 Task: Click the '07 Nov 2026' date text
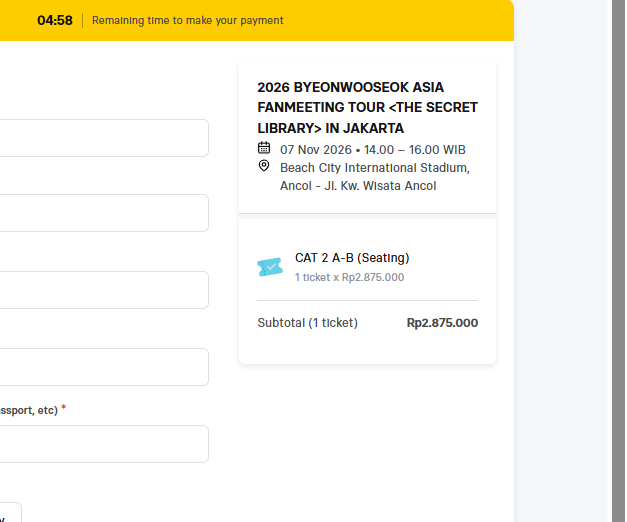coord(315,150)
